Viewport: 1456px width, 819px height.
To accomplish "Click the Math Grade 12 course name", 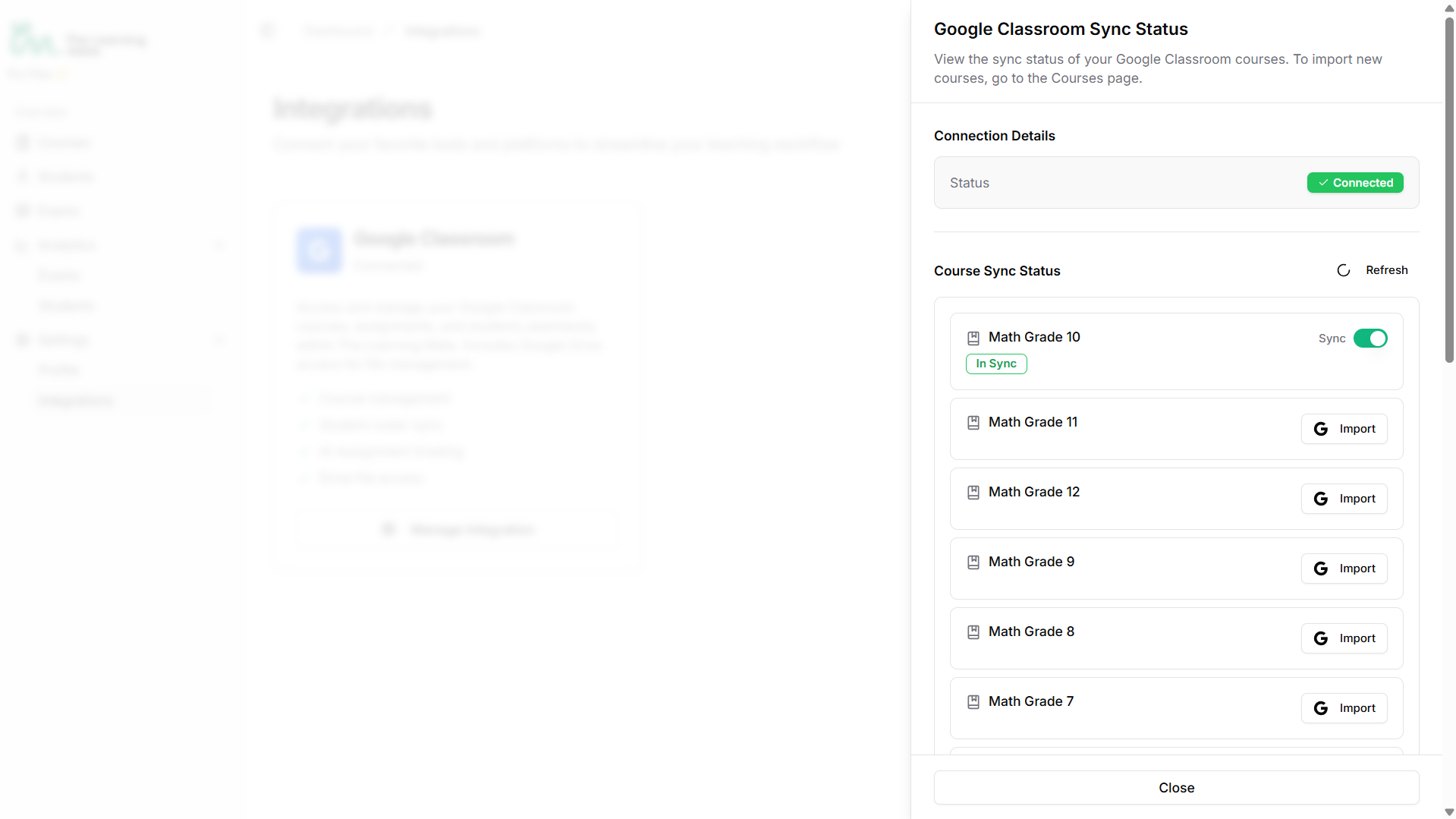I will point(1034,492).
